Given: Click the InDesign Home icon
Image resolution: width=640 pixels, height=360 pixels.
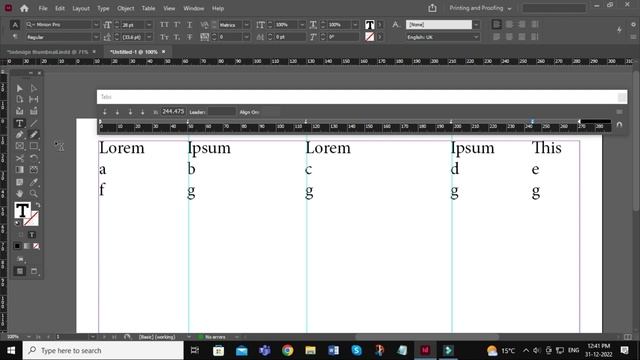Looking at the screenshot, I should (24, 8).
